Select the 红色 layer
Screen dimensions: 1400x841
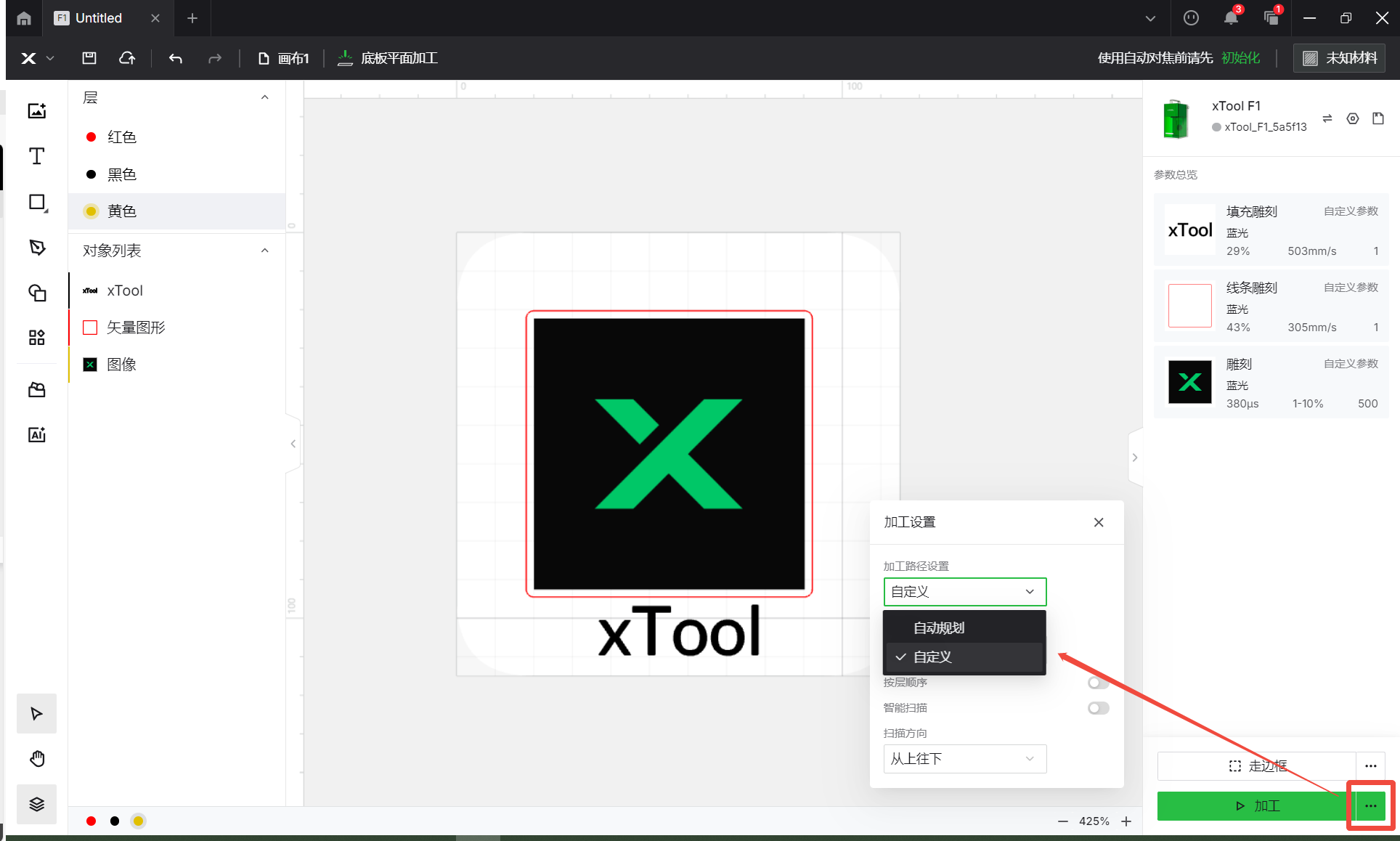[x=177, y=137]
